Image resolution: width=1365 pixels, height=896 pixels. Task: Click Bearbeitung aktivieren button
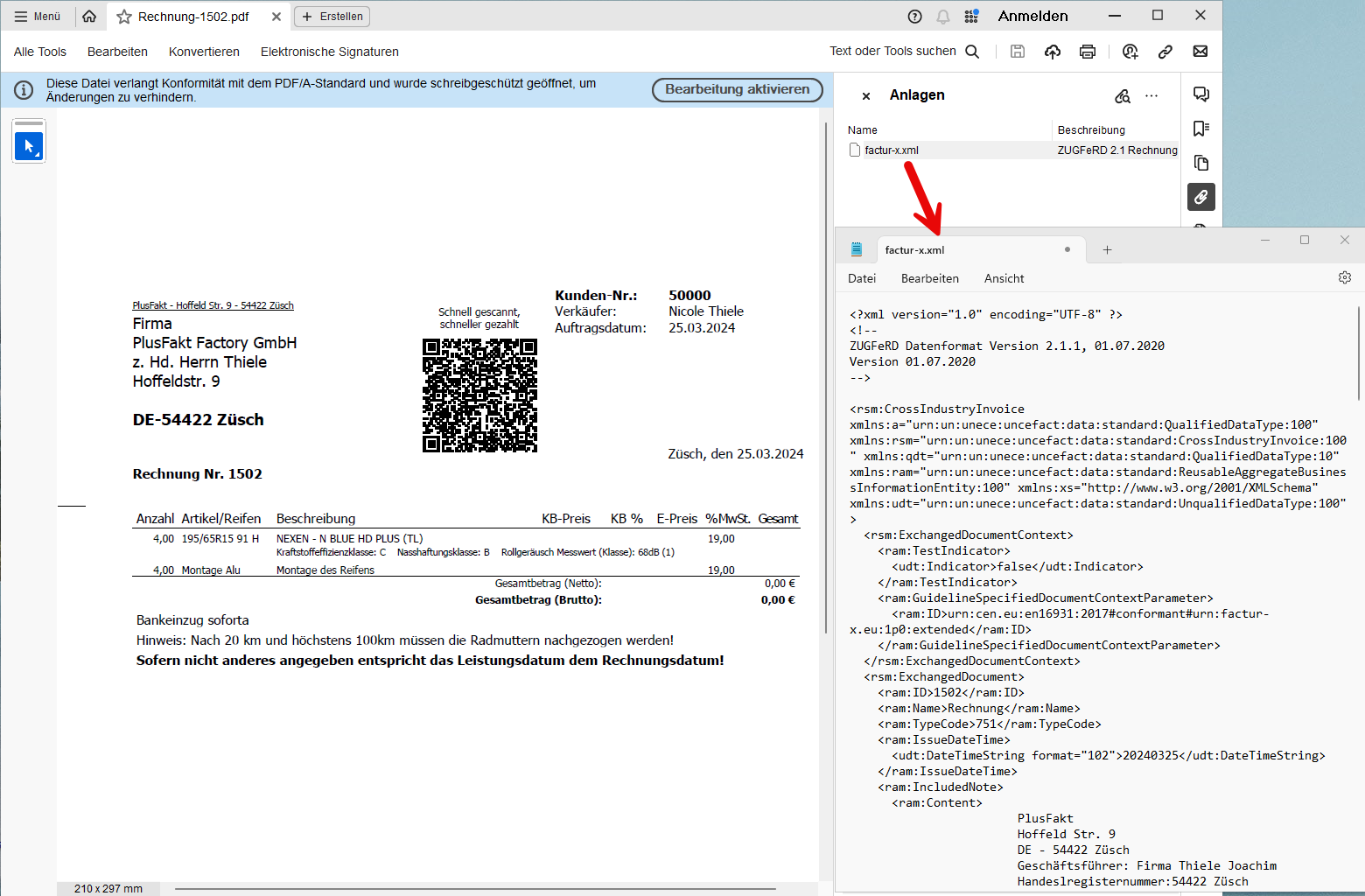pyautogui.click(x=738, y=89)
